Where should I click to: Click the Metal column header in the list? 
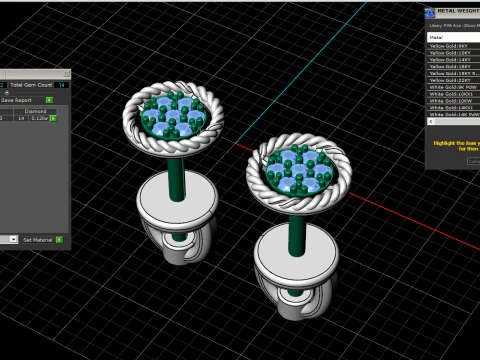click(453, 37)
